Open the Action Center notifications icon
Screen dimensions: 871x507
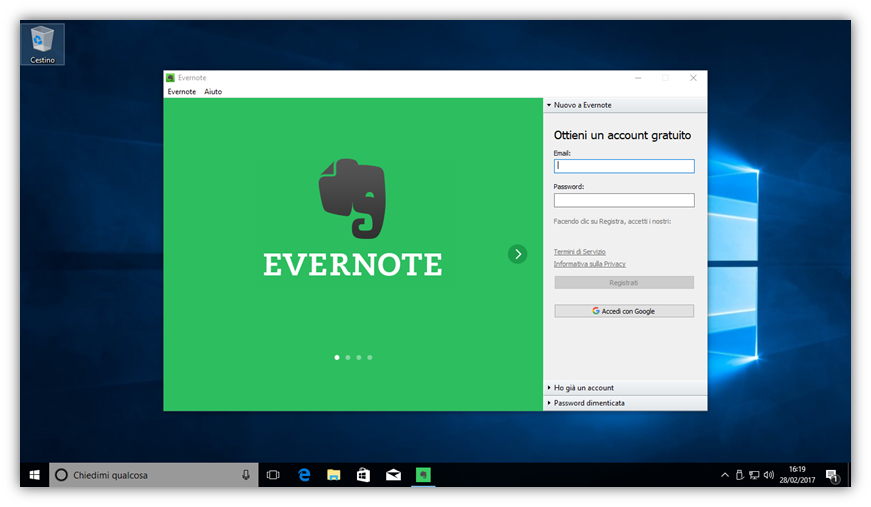point(832,475)
